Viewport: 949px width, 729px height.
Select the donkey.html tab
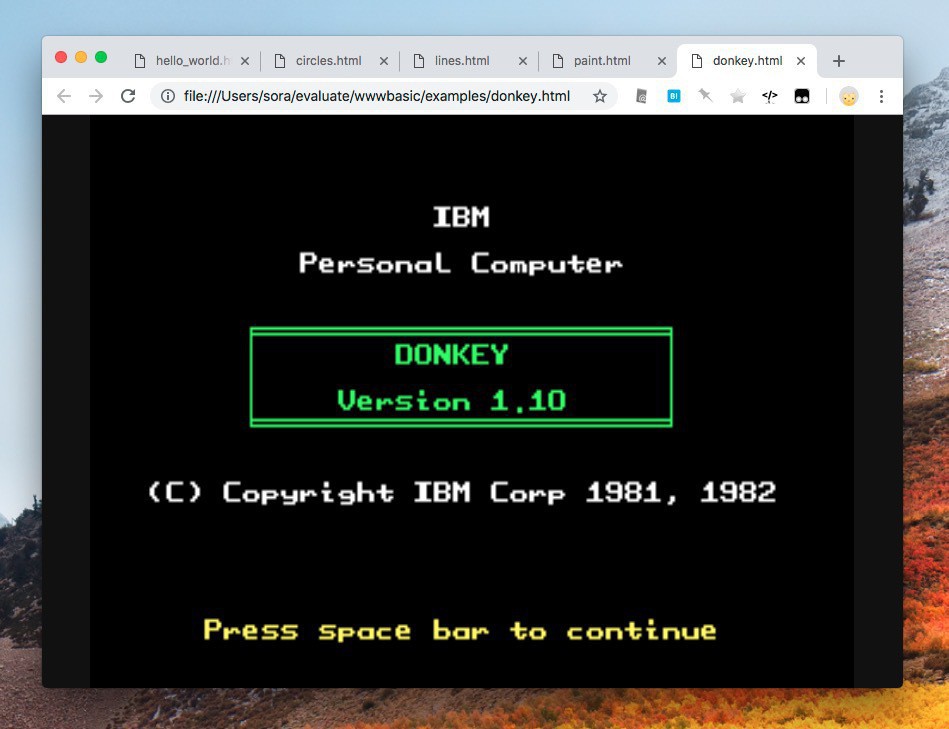coord(747,61)
